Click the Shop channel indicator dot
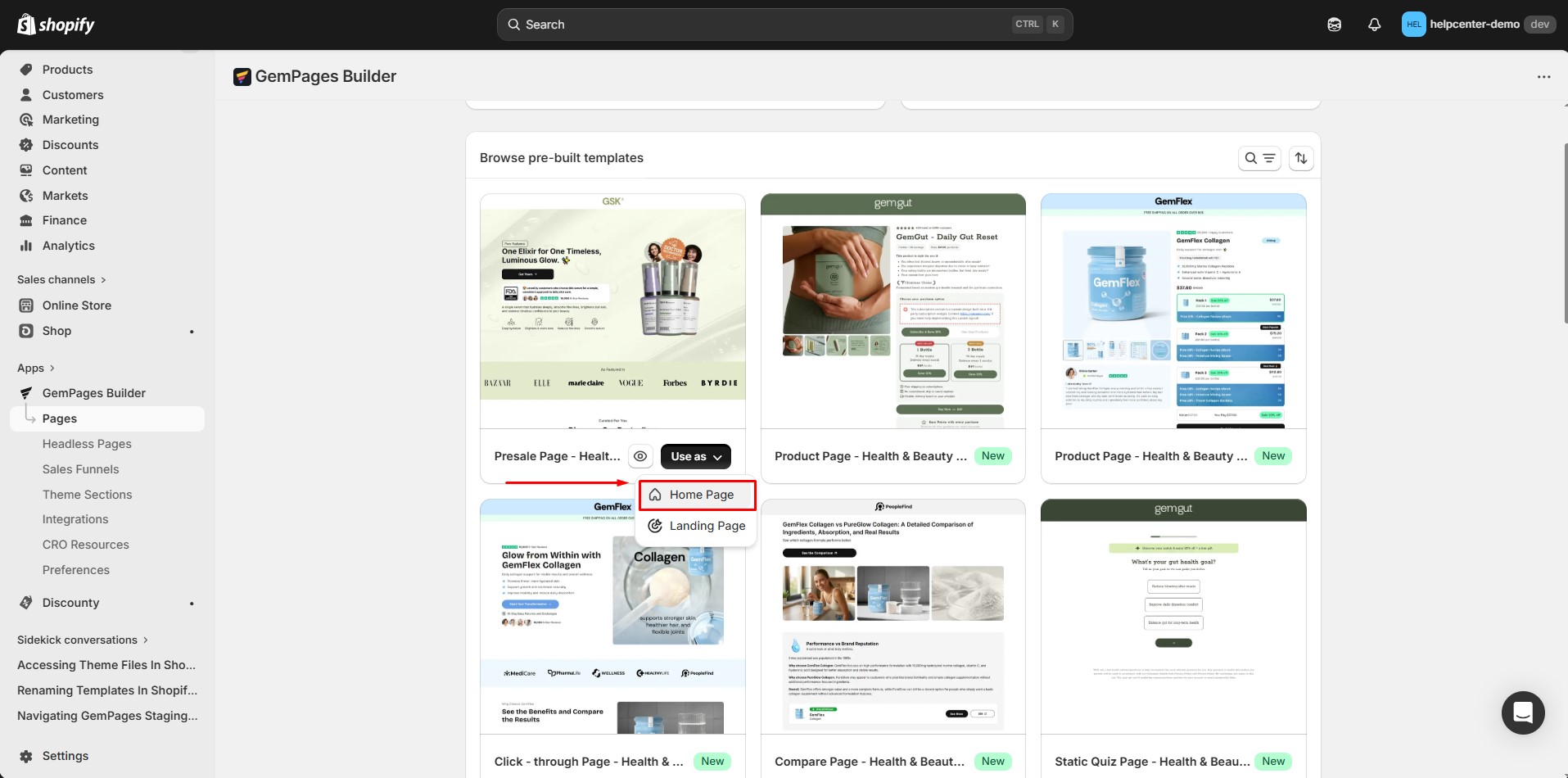The image size is (1568, 778). [191, 331]
